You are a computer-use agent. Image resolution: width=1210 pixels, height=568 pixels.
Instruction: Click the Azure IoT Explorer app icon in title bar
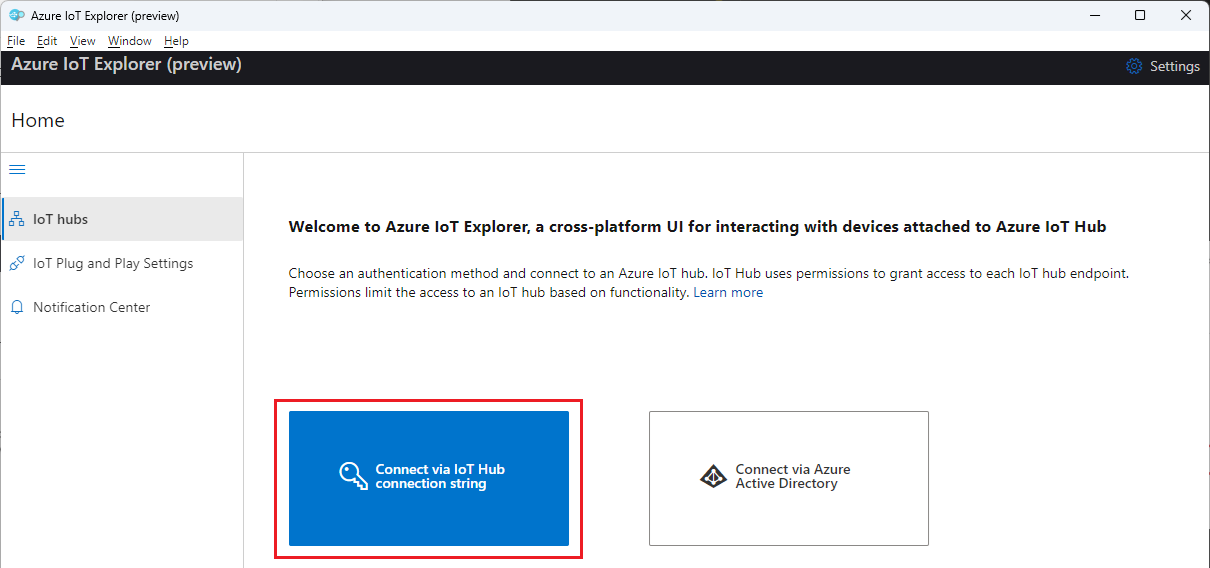(x=17, y=15)
